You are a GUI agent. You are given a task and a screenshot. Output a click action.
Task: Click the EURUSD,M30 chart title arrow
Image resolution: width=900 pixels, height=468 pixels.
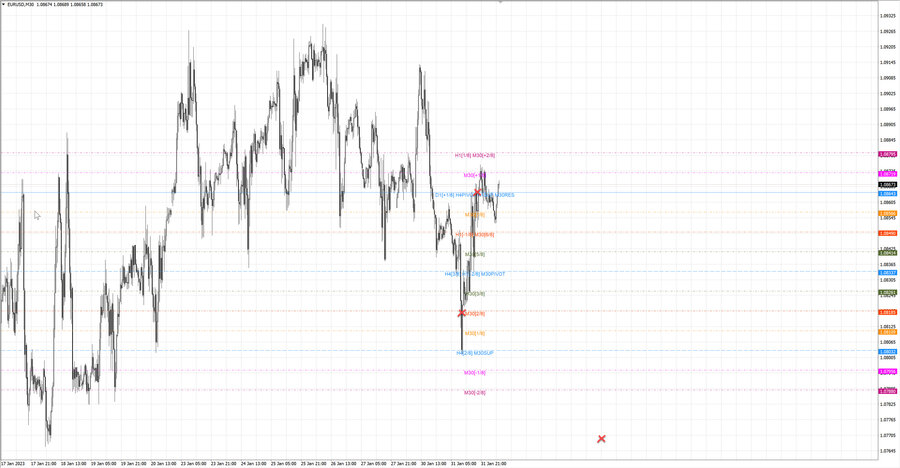[3, 4]
